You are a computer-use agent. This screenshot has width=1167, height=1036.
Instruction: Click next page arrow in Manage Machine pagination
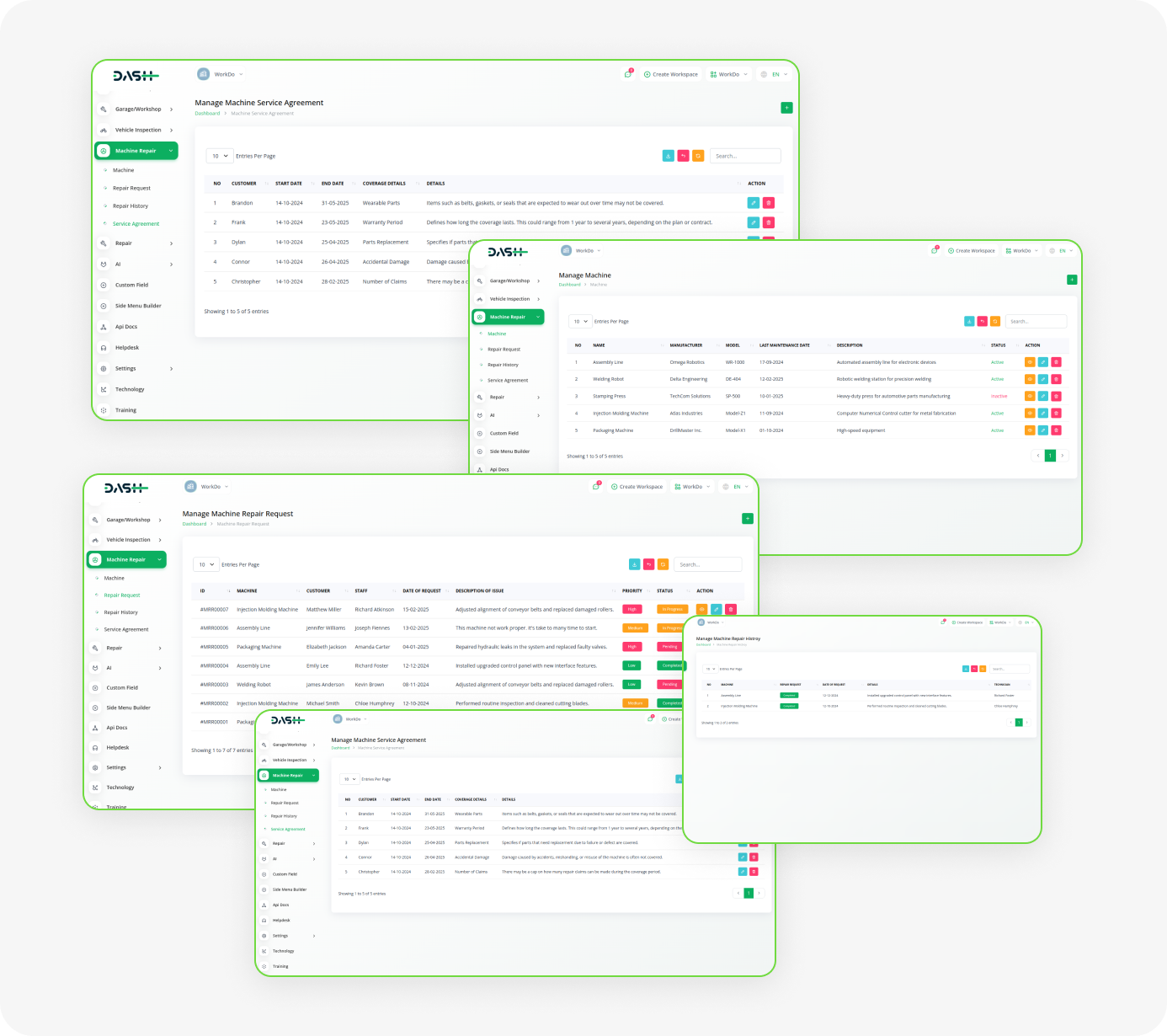pyautogui.click(x=1063, y=456)
